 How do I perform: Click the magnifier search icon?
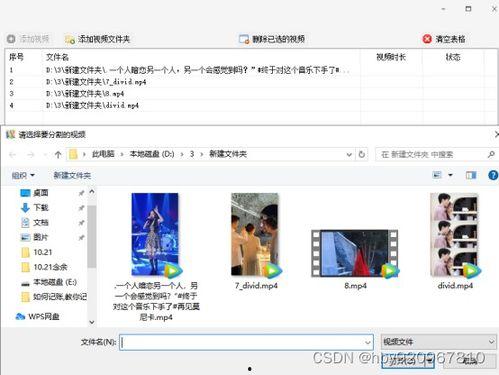491,155
